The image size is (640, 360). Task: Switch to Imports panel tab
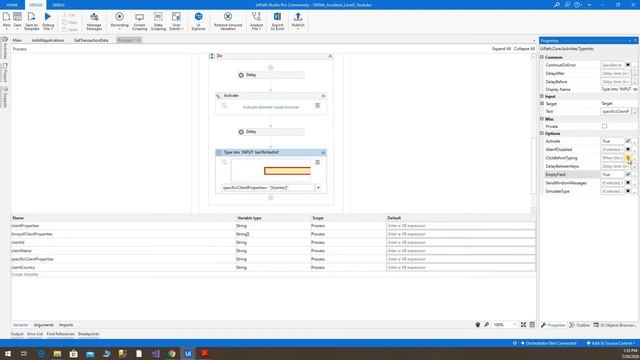[x=66, y=325]
